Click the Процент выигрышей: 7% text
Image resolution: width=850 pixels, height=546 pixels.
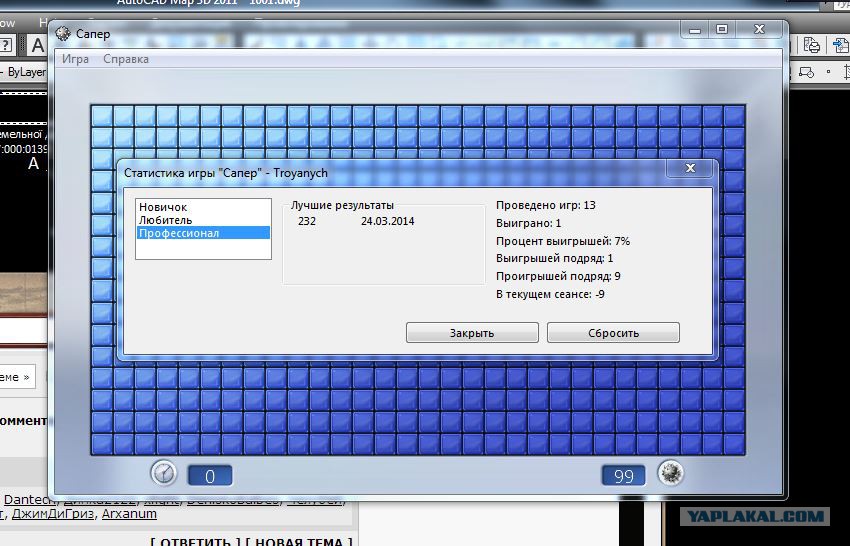tap(563, 241)
